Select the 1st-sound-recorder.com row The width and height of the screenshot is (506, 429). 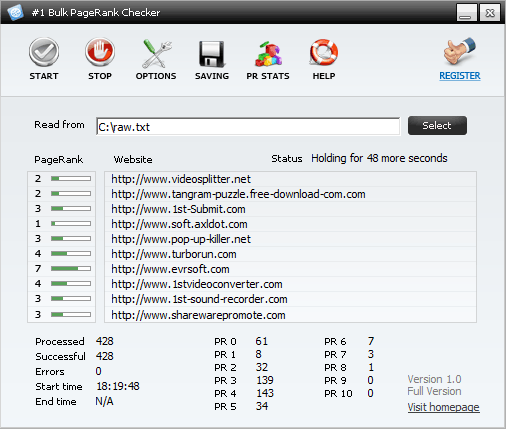[x=290, y=299]
